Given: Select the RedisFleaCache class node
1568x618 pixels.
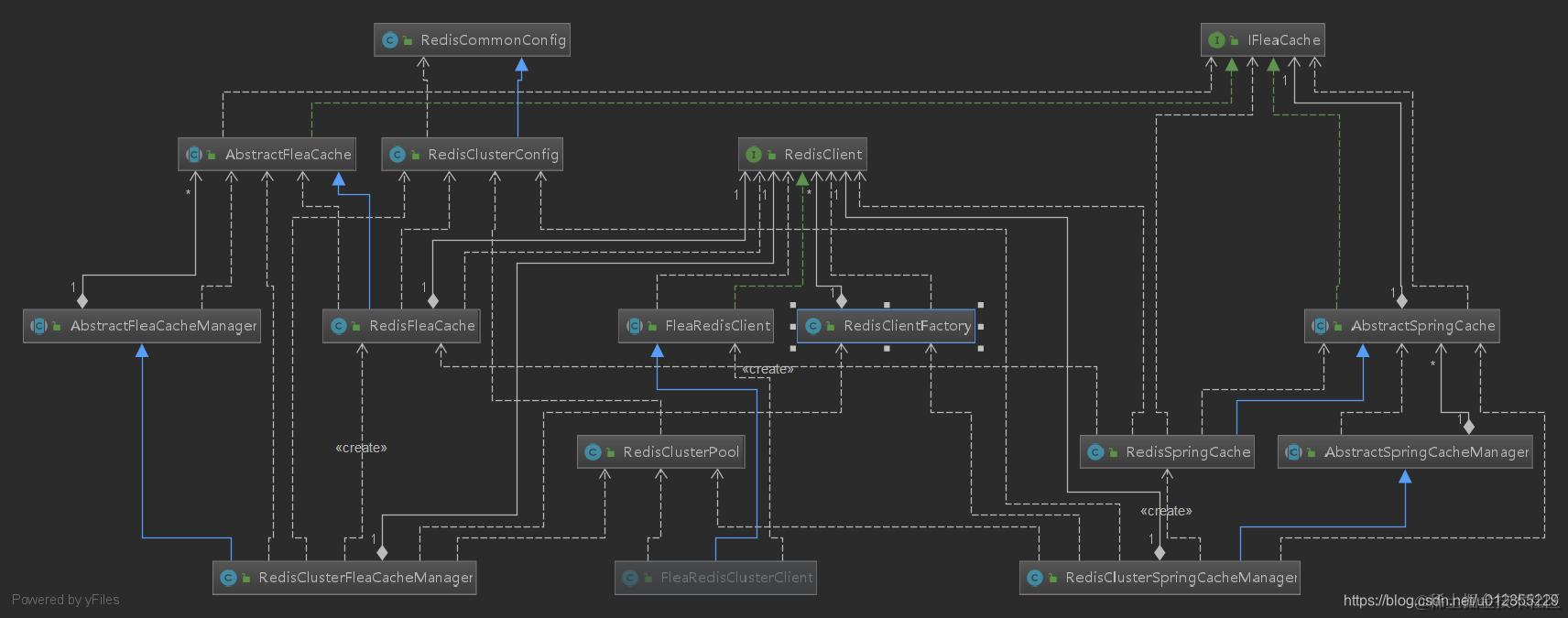Looking at the screenshot, I should coord(401,326).
